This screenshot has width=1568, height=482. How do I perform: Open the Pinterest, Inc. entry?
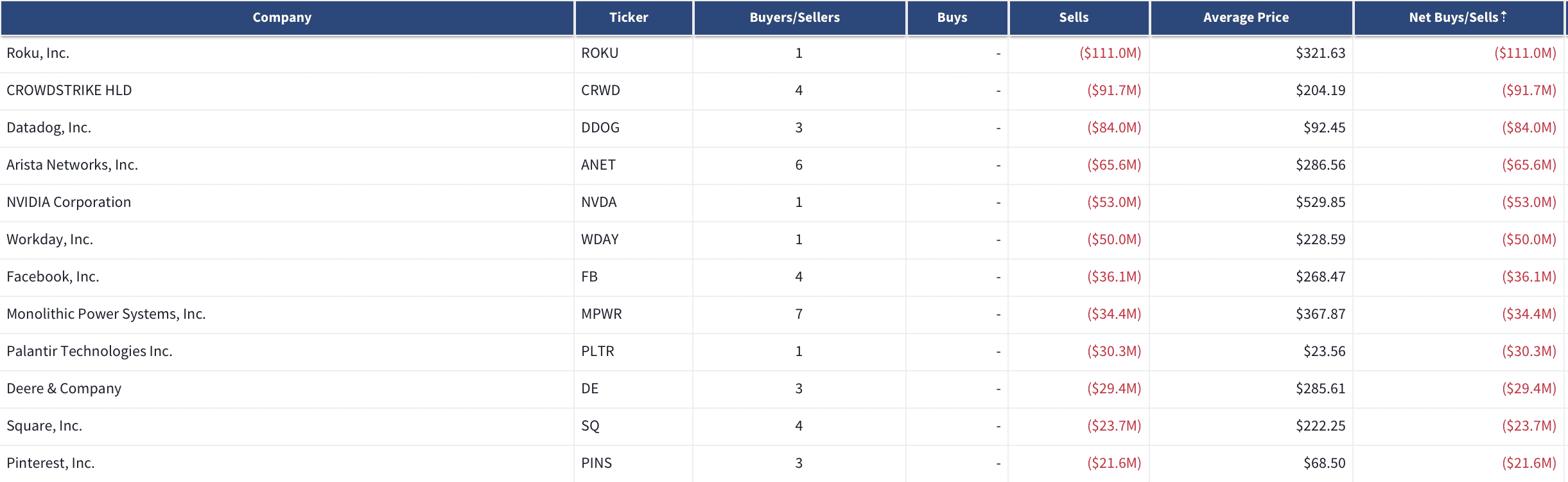click(50, 463)
